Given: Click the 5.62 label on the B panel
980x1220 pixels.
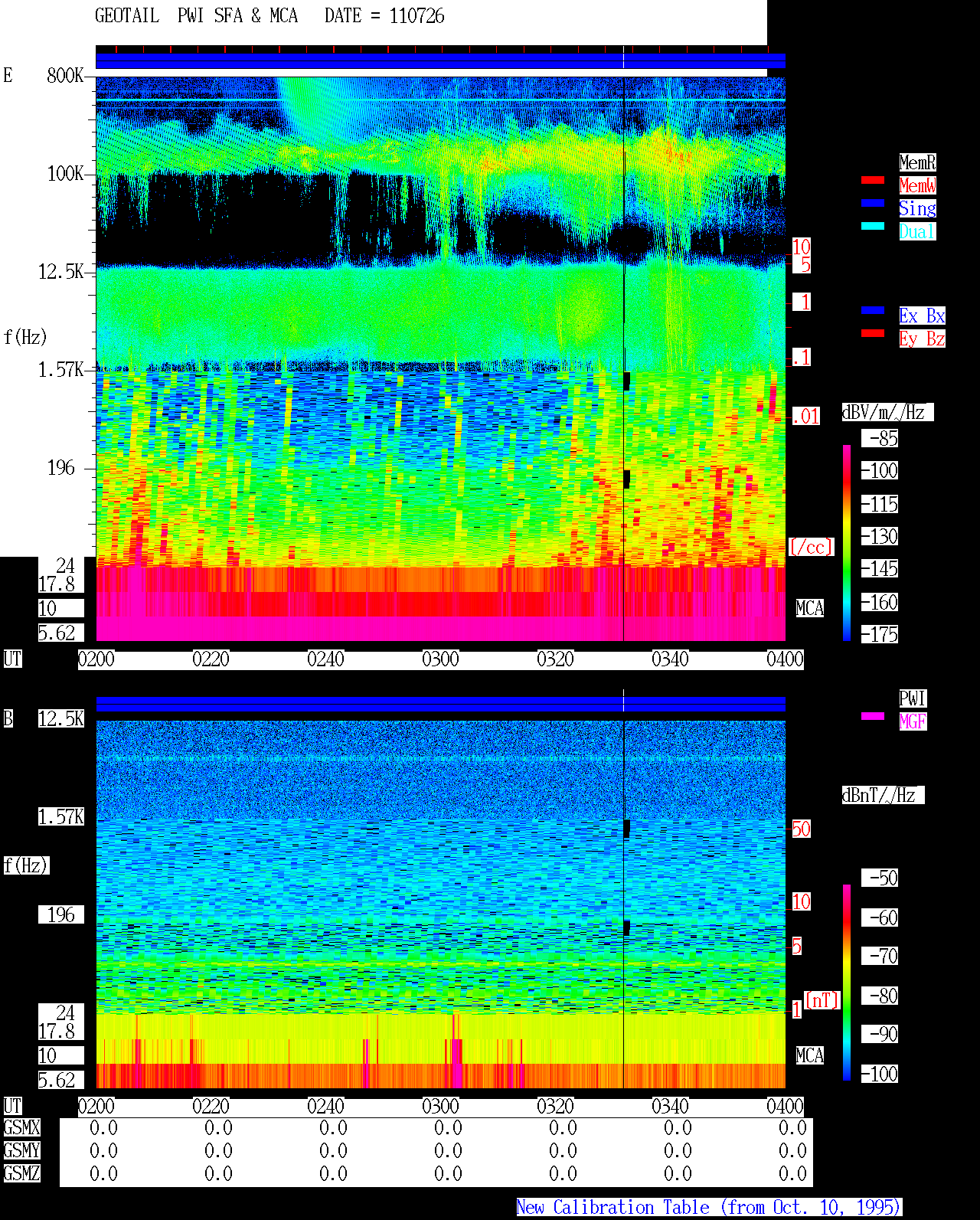Looking at the screenshot, I should tap(61, 1080).
